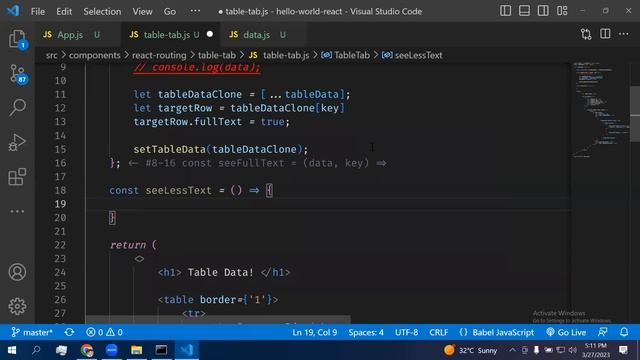
Task: Switch to the data.js tab
Action: (256, 35)
